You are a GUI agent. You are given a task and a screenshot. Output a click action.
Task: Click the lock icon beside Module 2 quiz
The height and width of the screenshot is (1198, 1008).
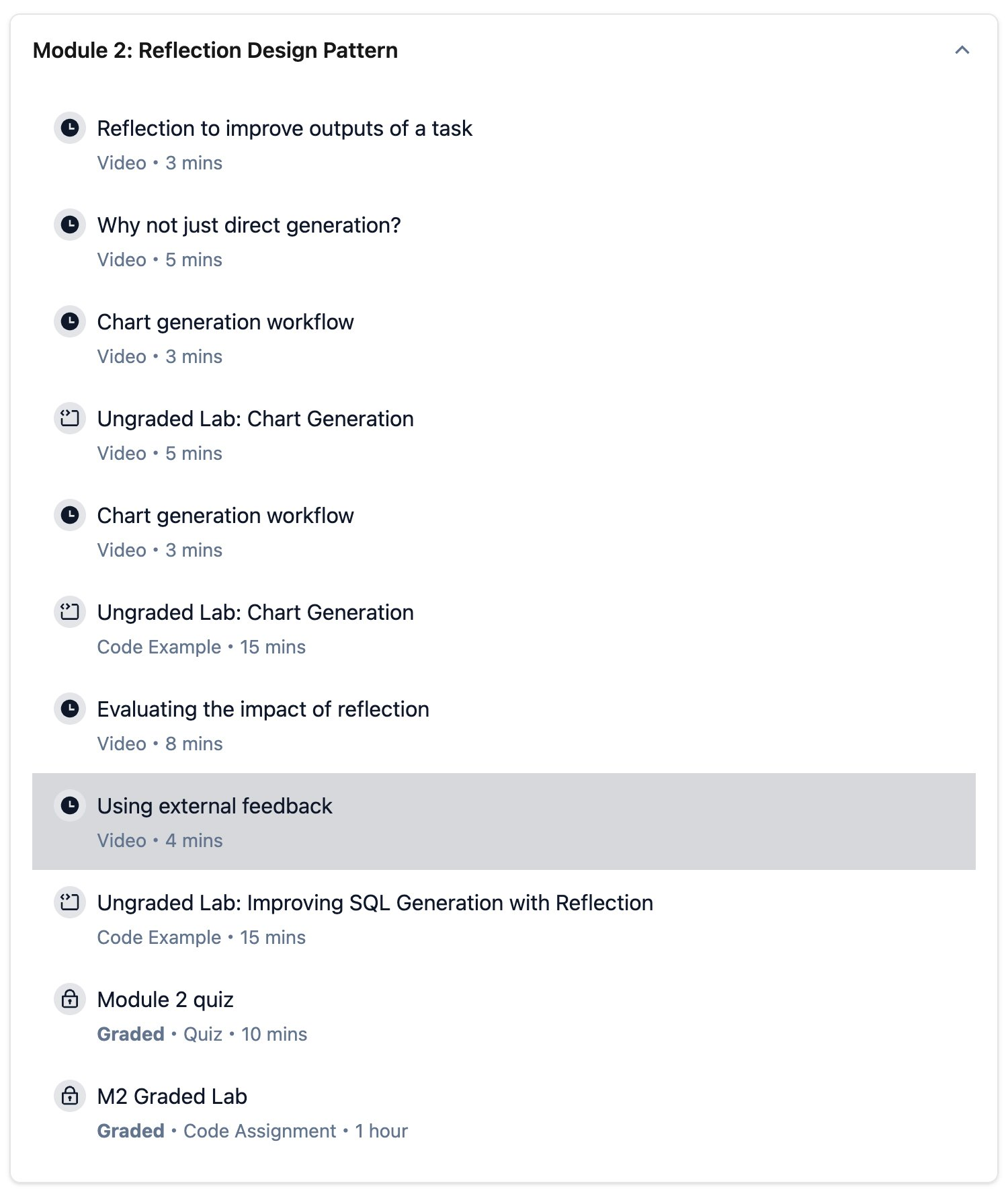pyautogui.click(x=70, y=999)
